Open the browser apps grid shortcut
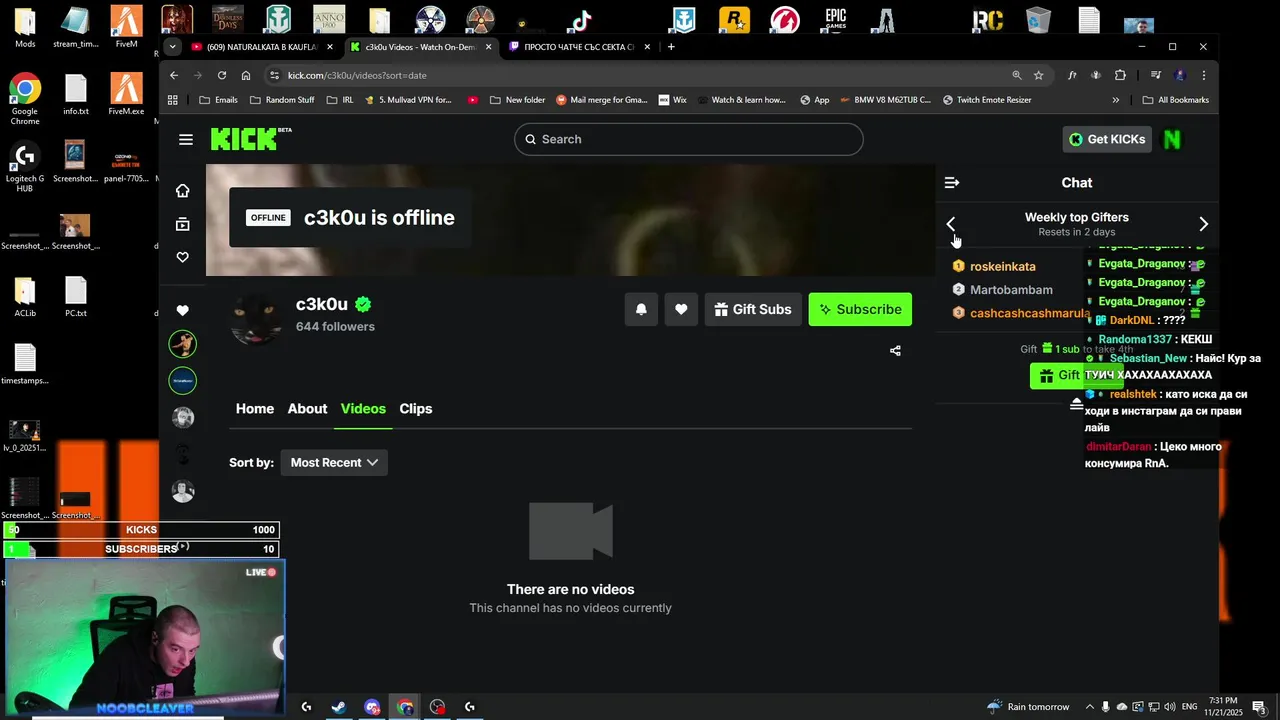1280x720 pixels. coord(173,100)
